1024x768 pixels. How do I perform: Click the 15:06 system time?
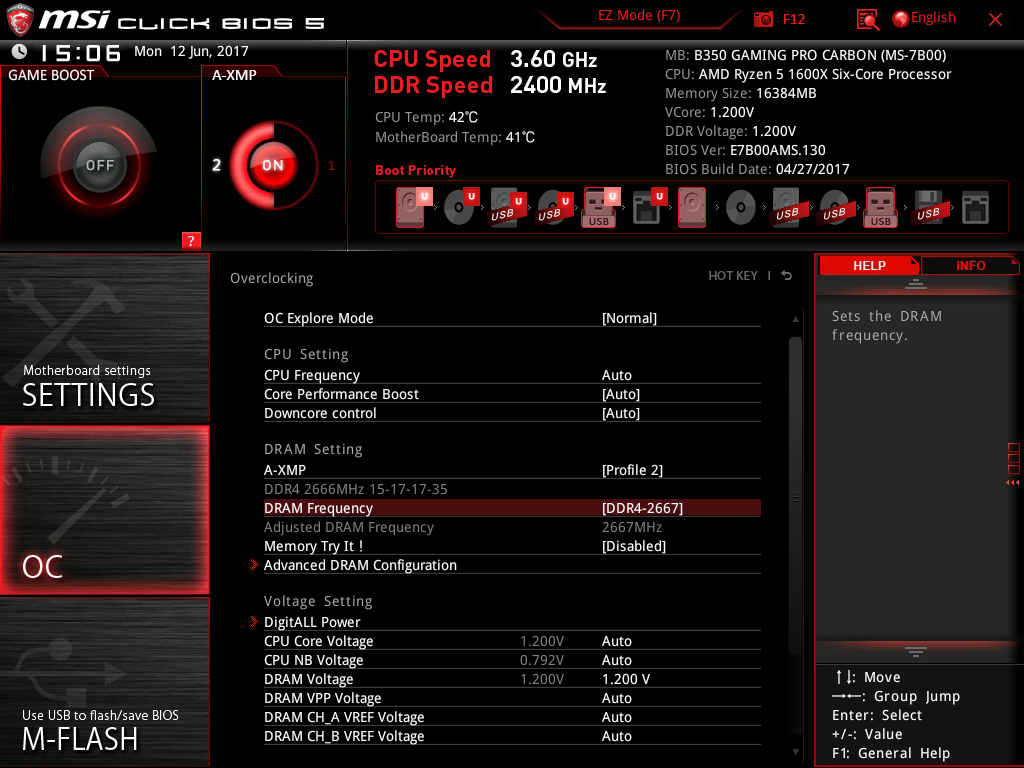(80, 52)
